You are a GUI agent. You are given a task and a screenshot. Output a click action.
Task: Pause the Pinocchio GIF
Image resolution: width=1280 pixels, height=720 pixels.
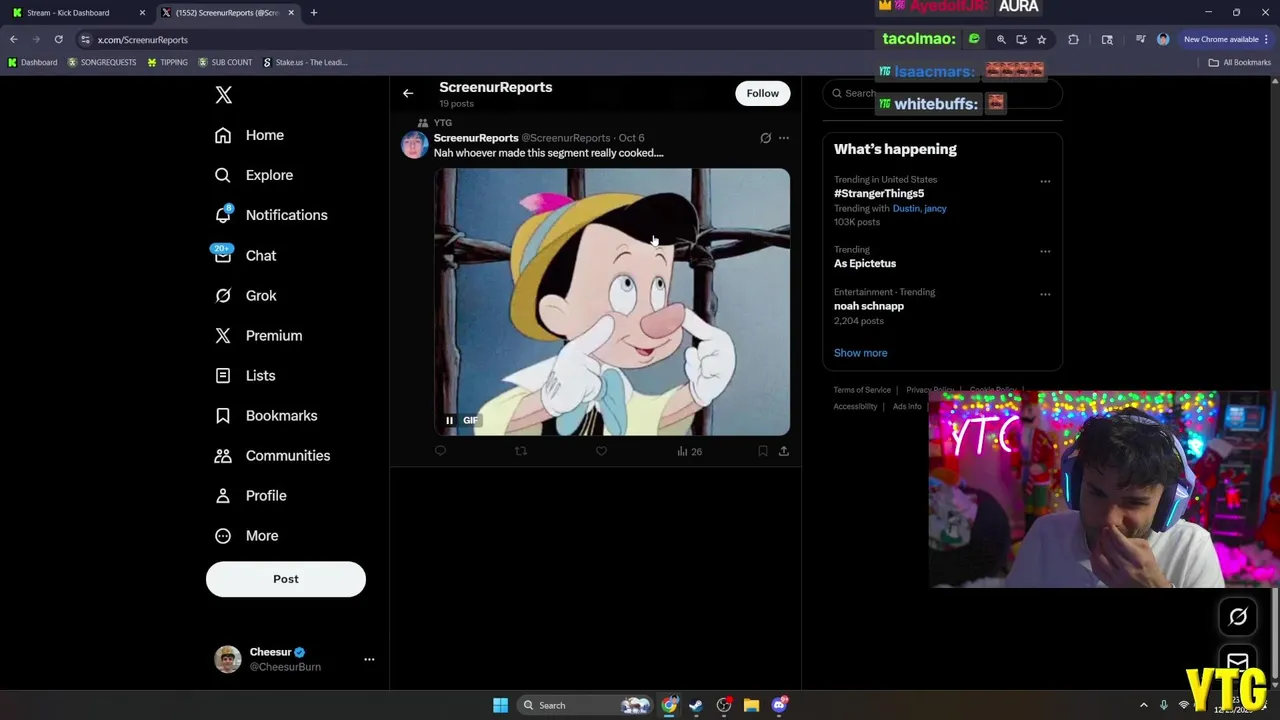pyautogui.click(x=450, y=420)
